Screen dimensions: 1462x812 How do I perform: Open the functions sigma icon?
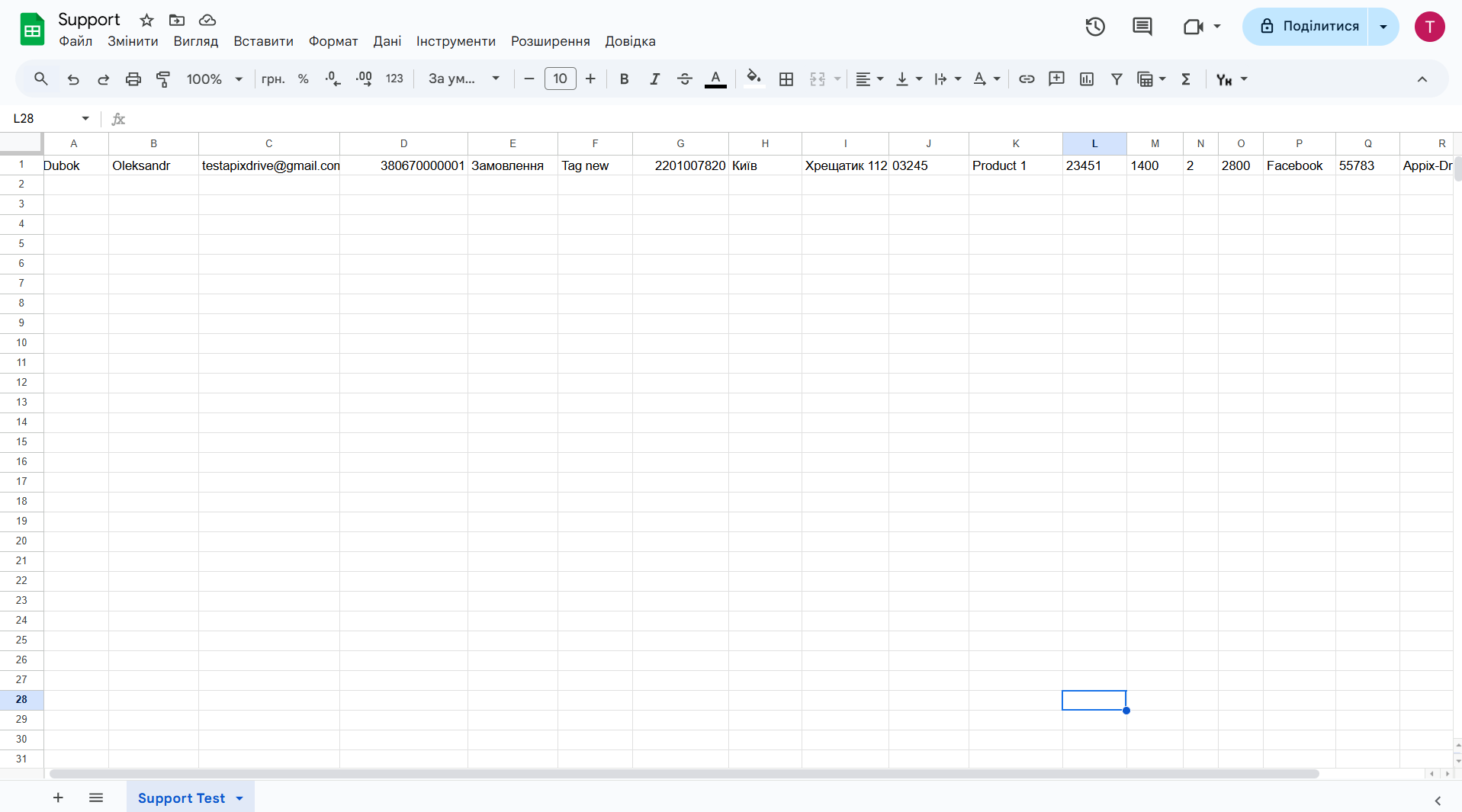[x=1186, y=79]
